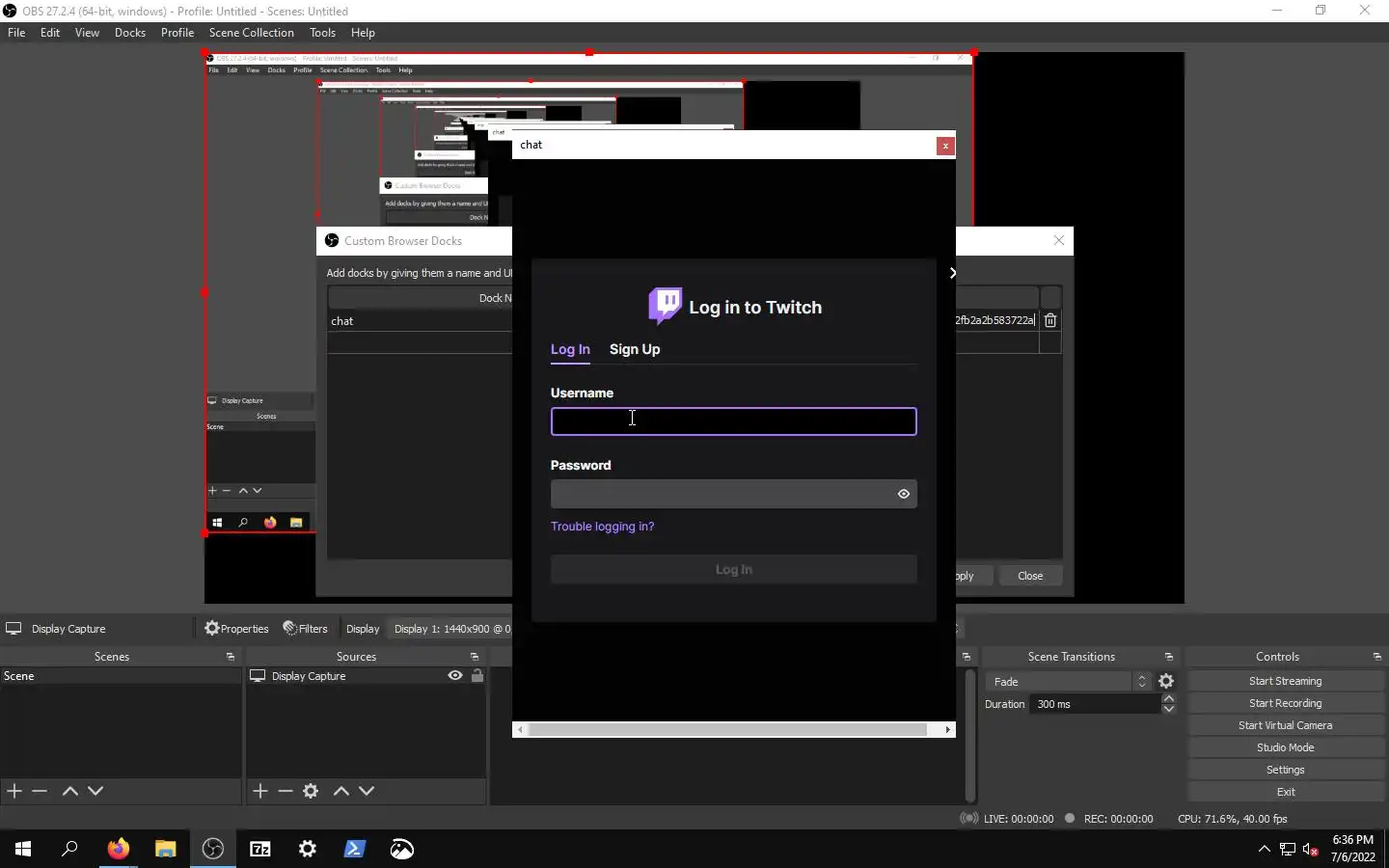Viewport: 1389px width, 868px height.
Task: Click Exit in Controls
Action: pos(1286,792)
